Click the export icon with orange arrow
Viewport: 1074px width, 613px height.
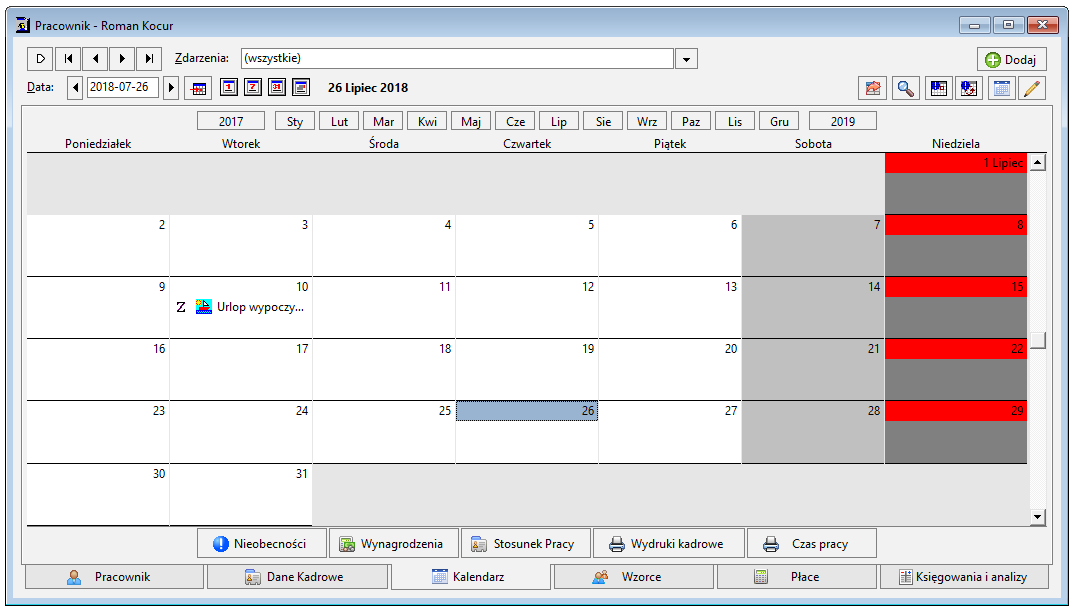click(x=873, y=88)
